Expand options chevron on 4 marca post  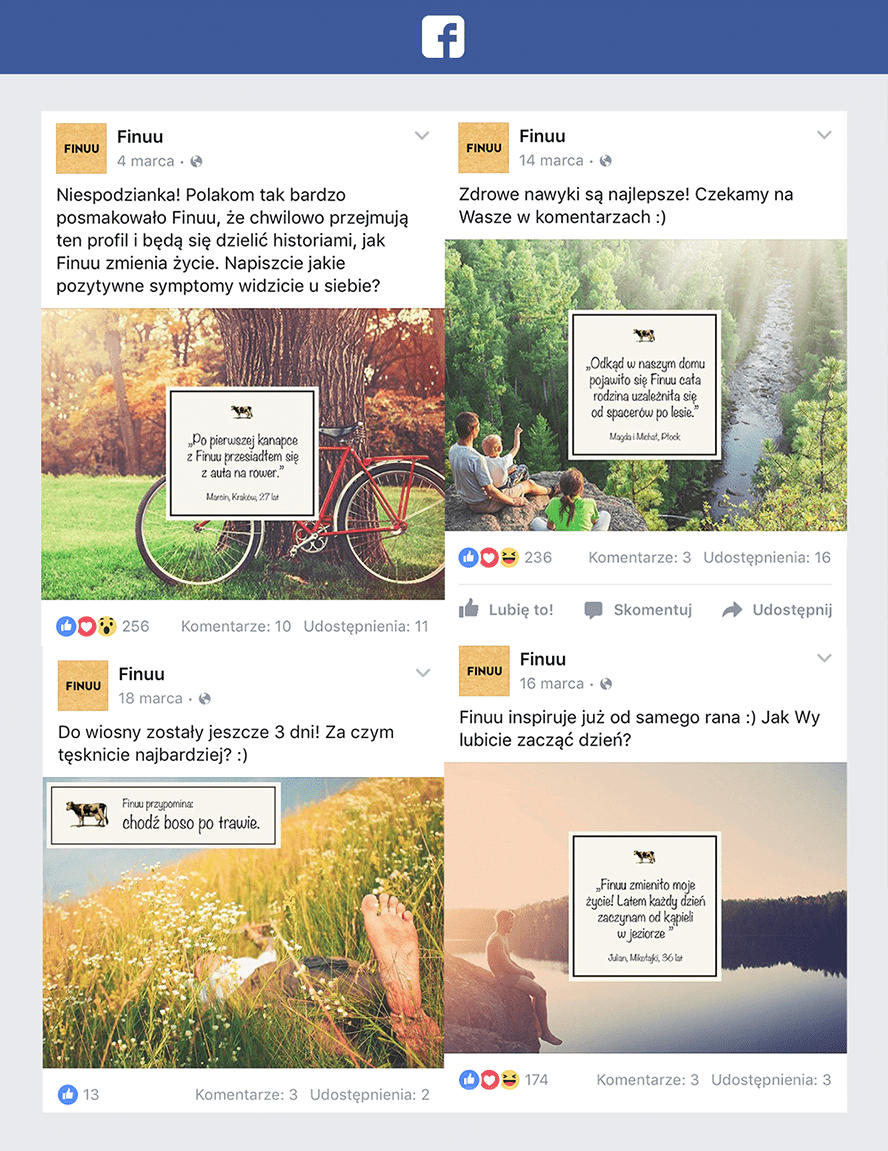[422, 136]
